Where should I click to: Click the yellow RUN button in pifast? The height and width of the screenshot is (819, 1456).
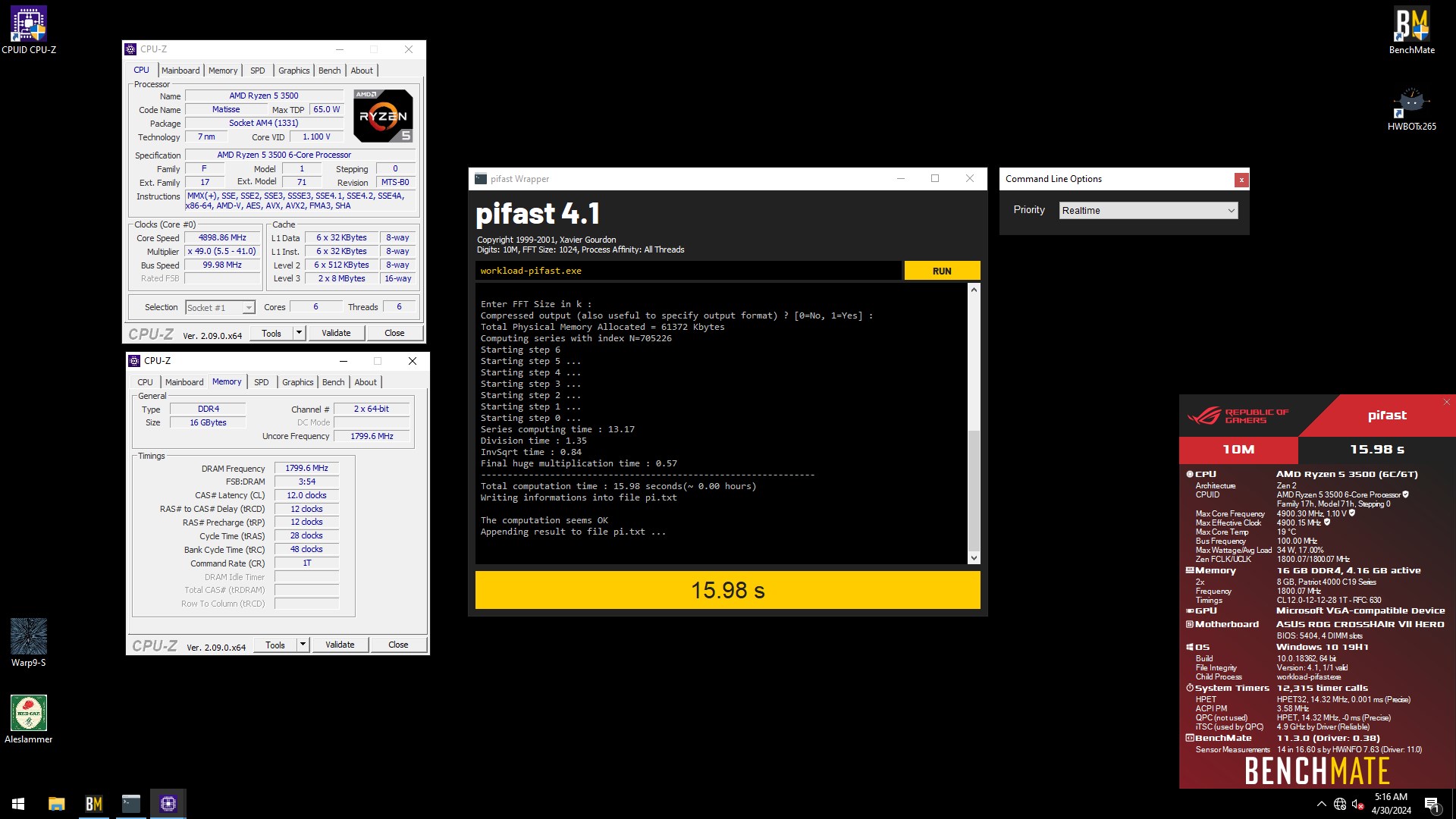(x=942, y=271)
